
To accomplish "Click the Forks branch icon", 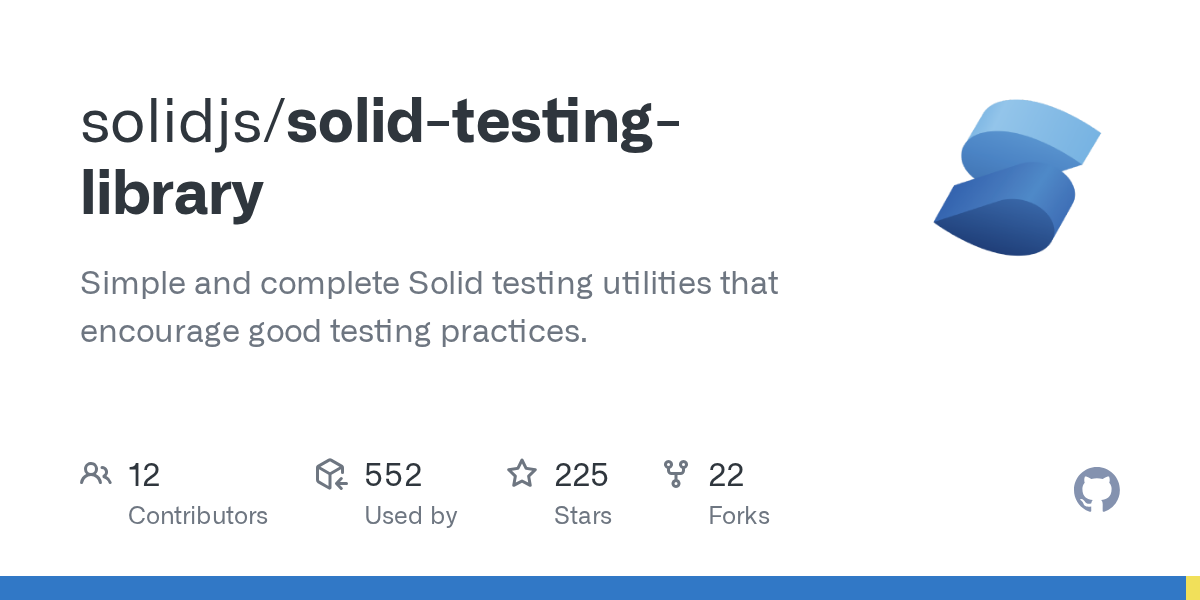I will pyautogui.click(x=676, y=474).
